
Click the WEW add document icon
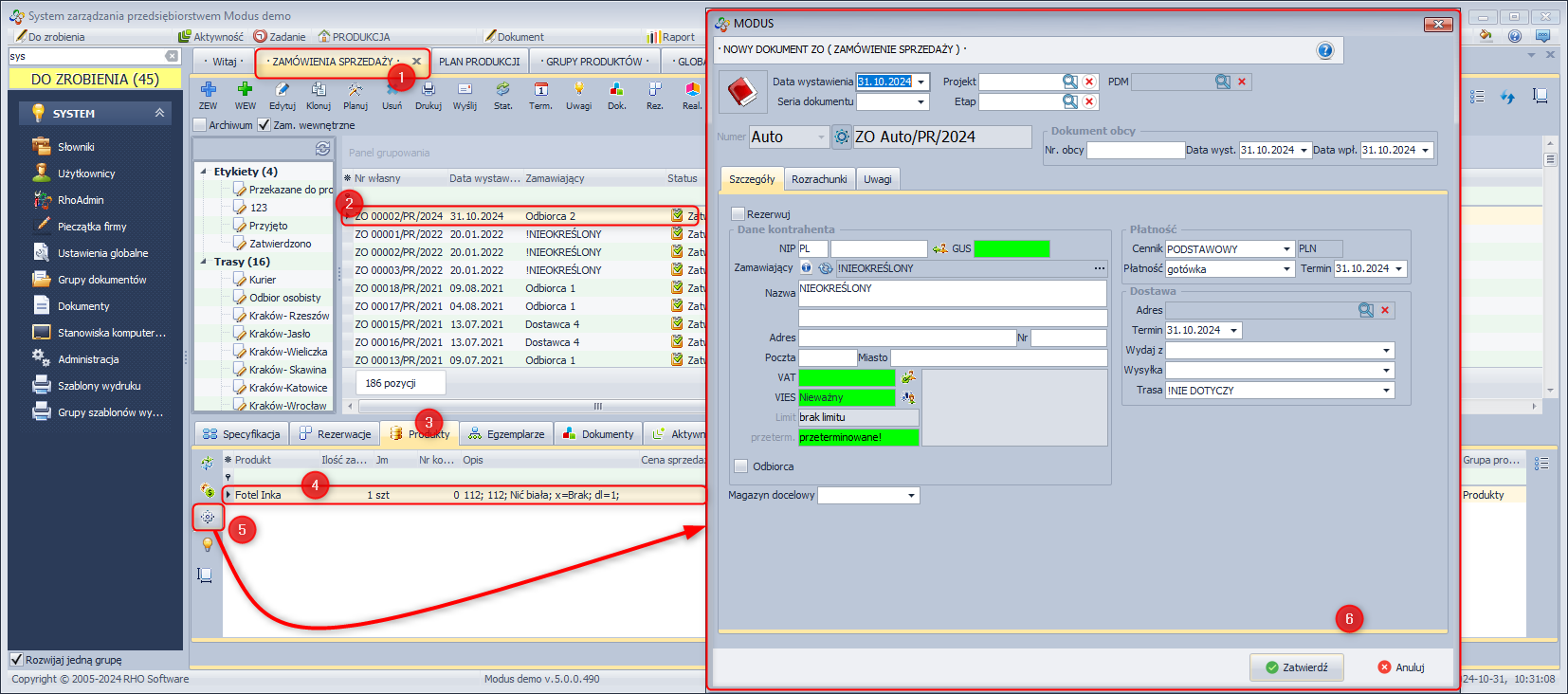click(x=245, y=90)
